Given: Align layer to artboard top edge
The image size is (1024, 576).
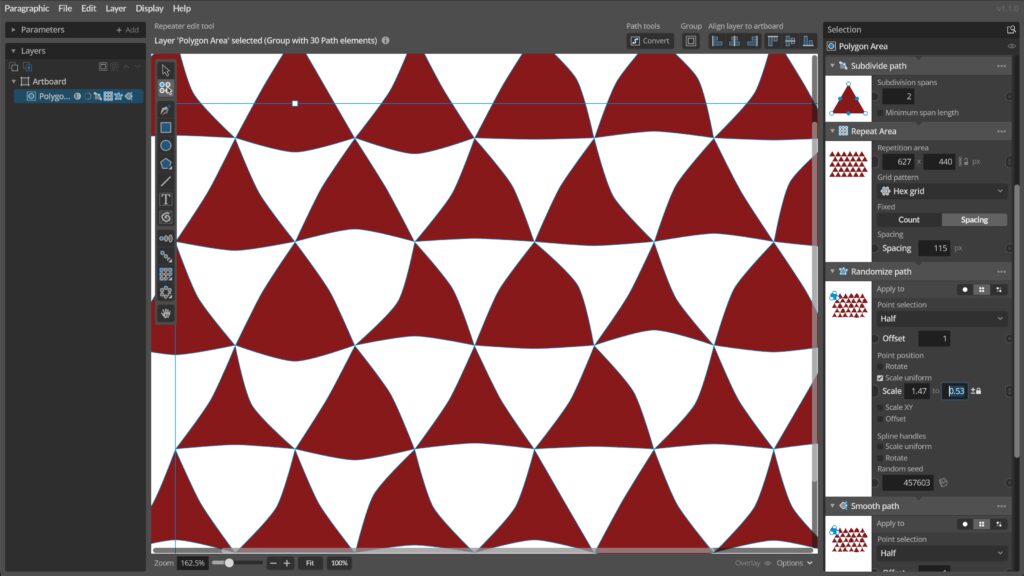Looking at the screenshot, I should [x=773, y=41].
